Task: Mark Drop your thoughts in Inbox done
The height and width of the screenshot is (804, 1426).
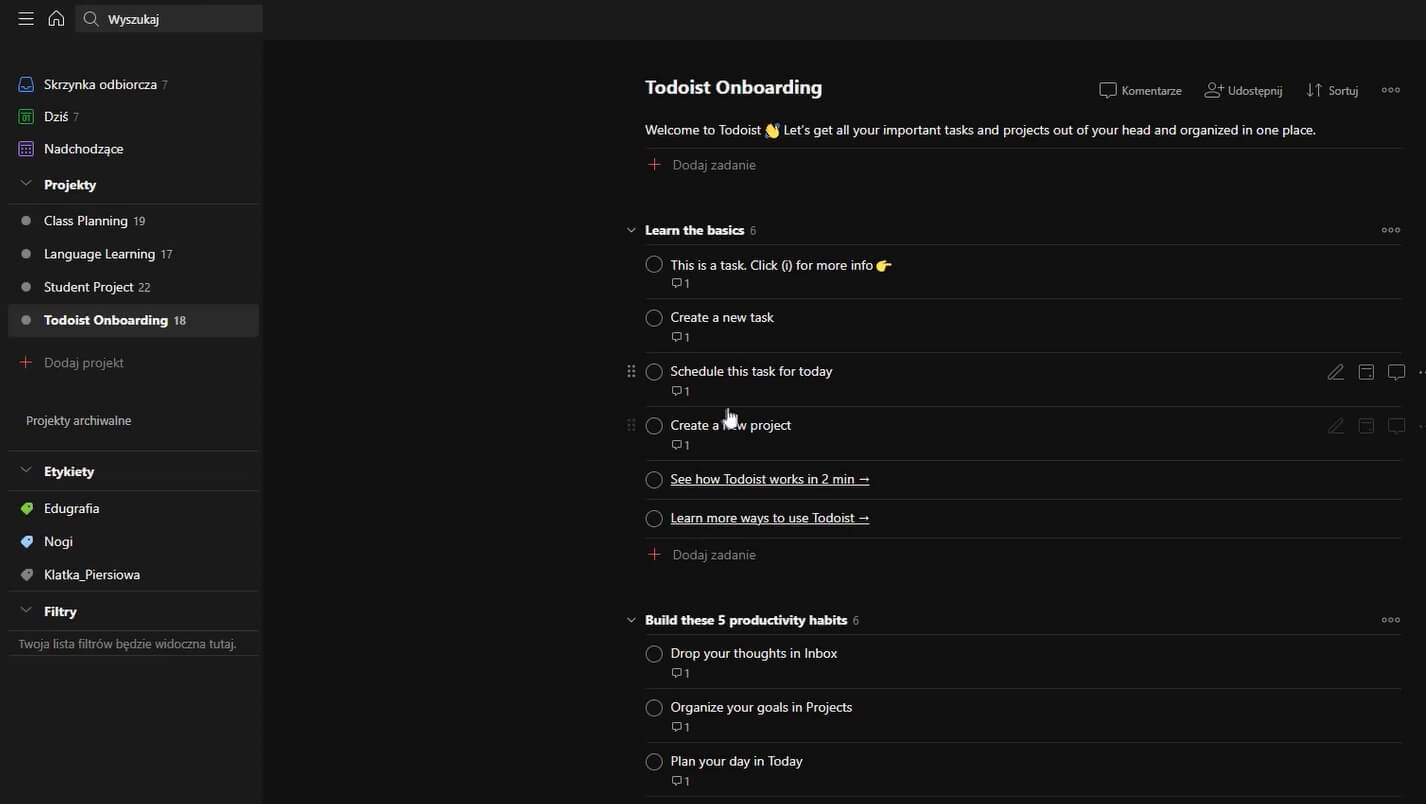Action: tap(654, 654)
